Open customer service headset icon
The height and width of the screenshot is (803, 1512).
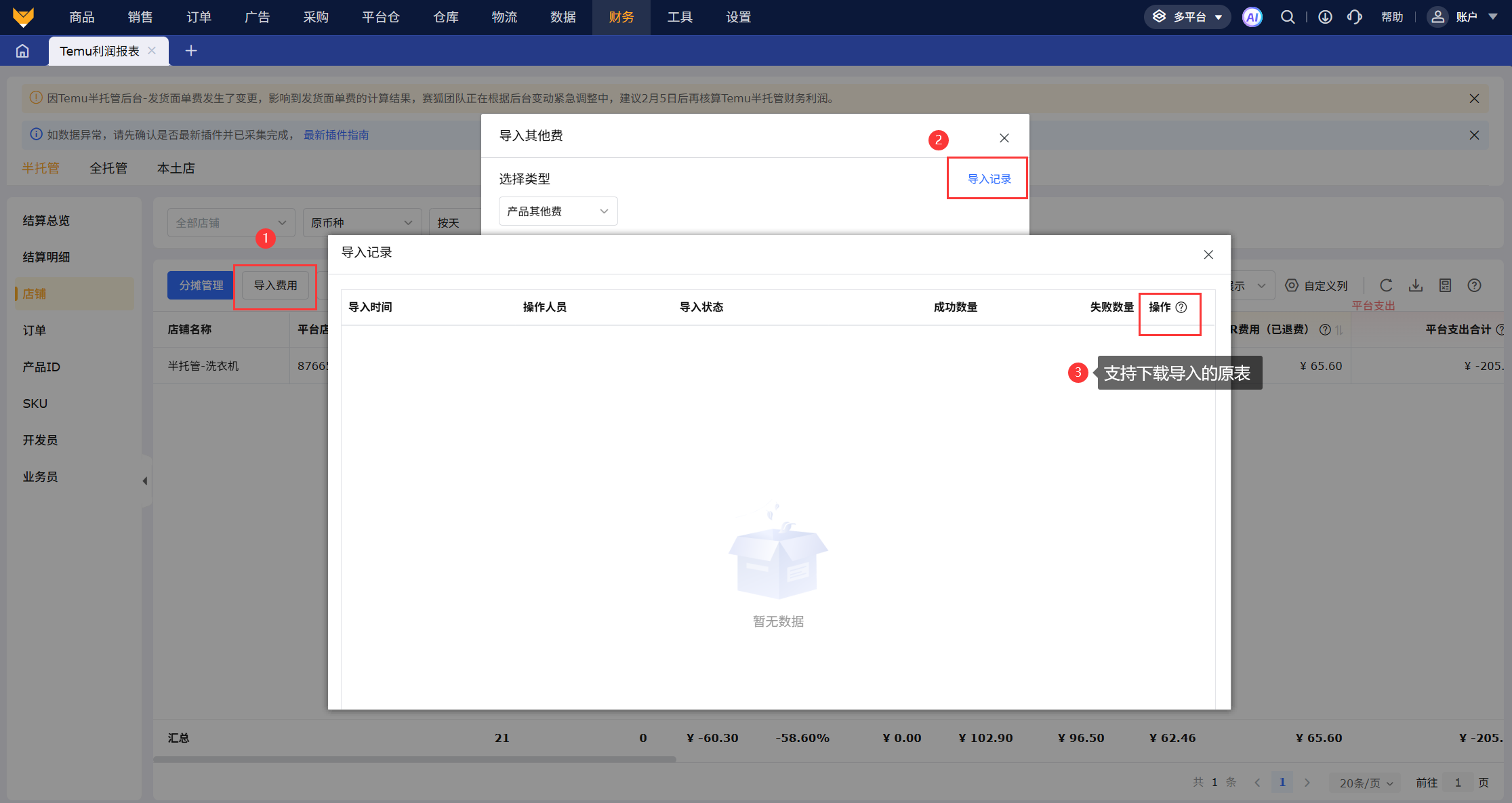1354,17
